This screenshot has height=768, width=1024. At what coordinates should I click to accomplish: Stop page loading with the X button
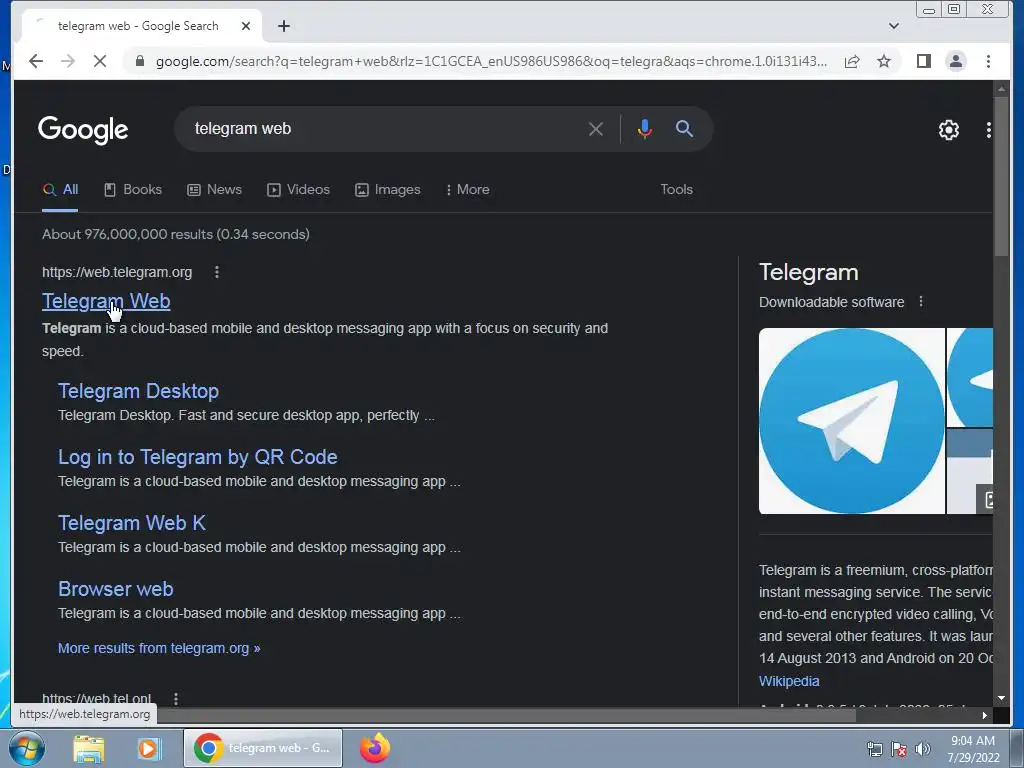pos(100,61)
